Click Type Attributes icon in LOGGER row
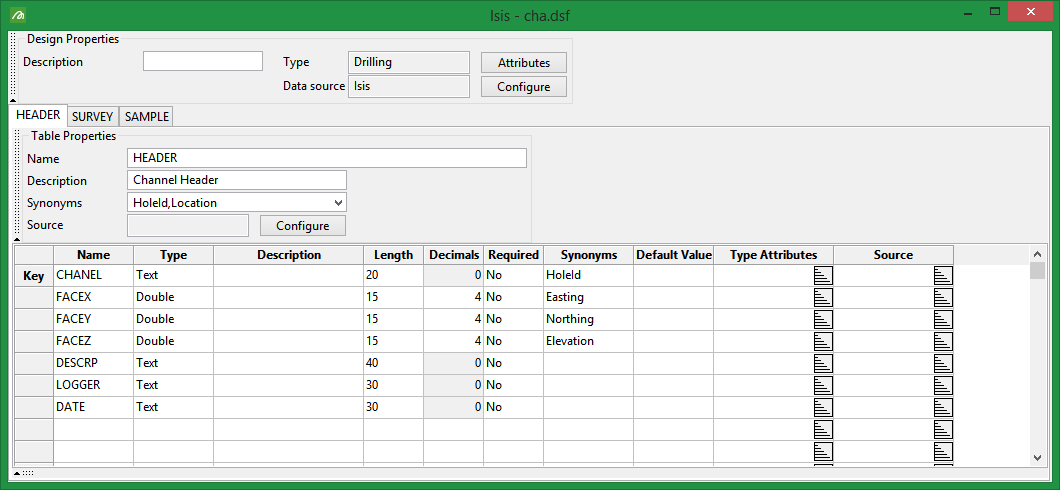The width and height of the screenshot is (1060, 490). (x=823, y=385)
